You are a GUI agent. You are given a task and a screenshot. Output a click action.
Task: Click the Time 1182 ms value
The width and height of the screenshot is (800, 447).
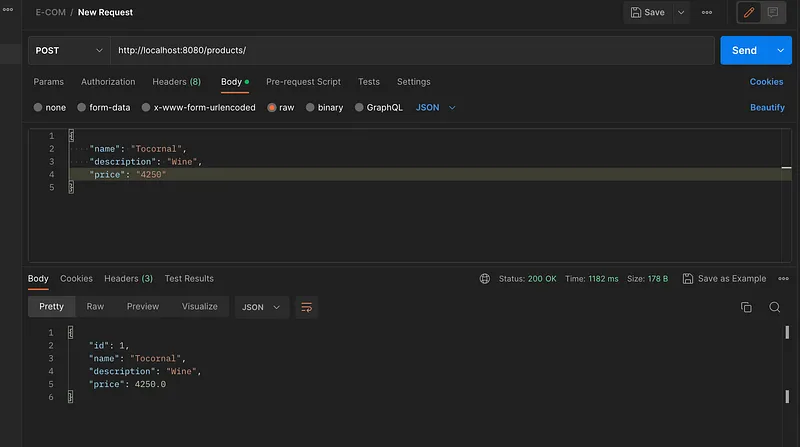coord(603,279)
